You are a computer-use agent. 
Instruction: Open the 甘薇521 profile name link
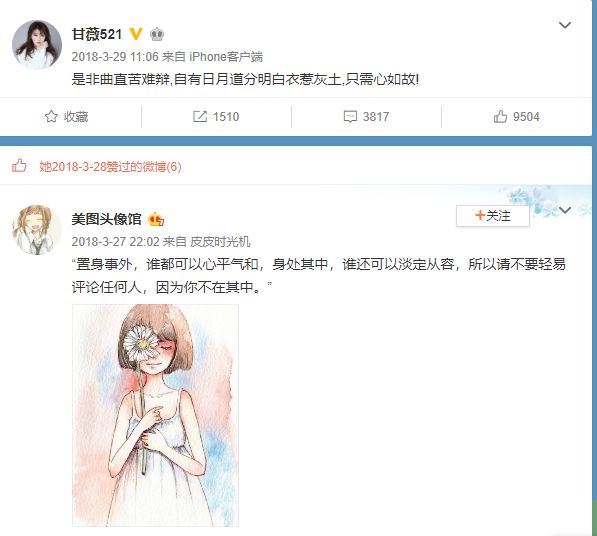coord(97,34)
